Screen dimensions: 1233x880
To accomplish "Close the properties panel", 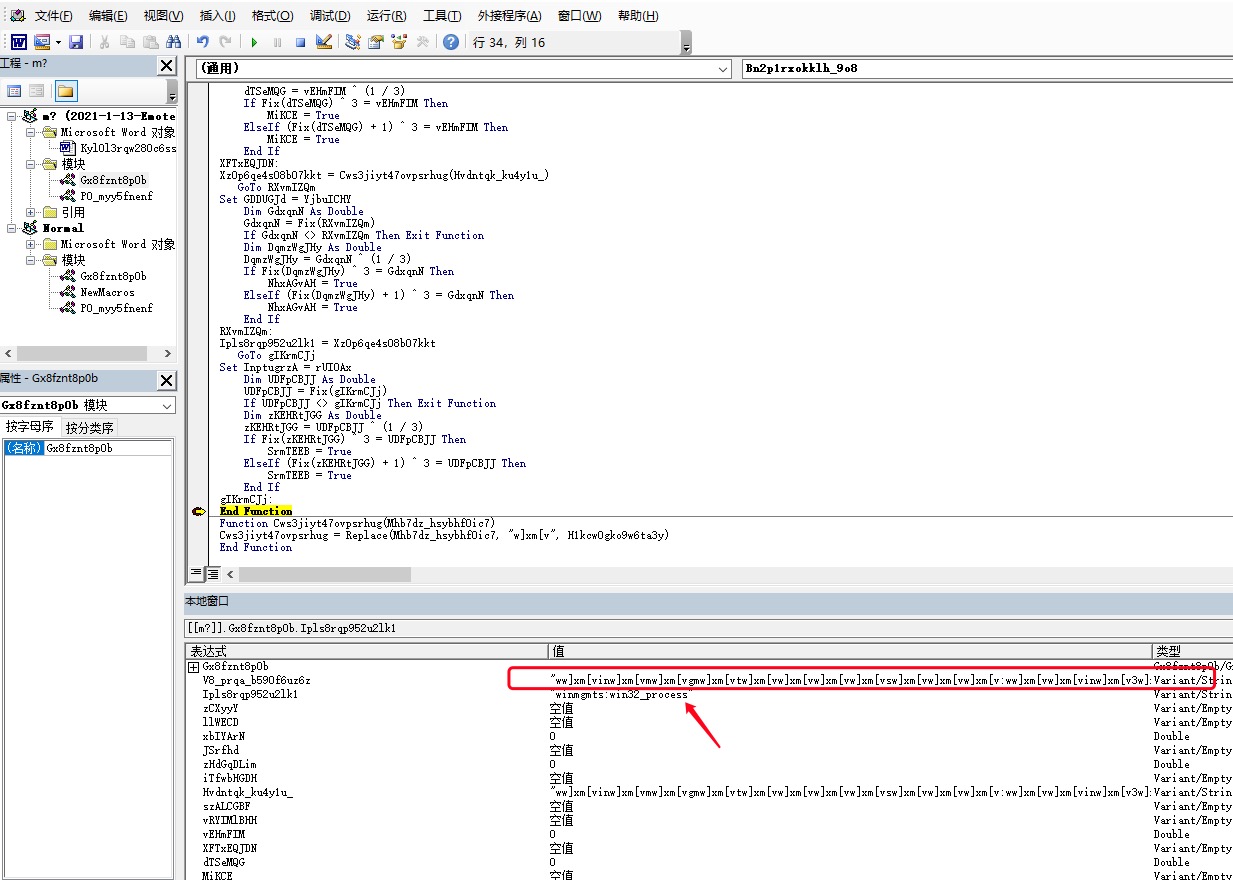I will [x=166, y=380].
